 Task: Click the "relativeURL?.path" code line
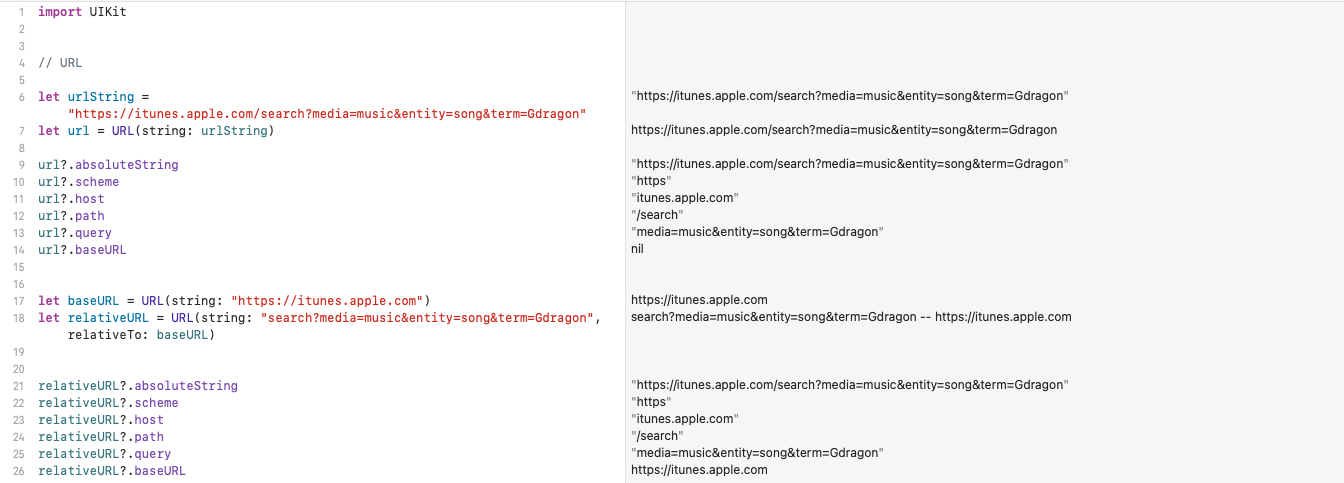tap(101, 437)
